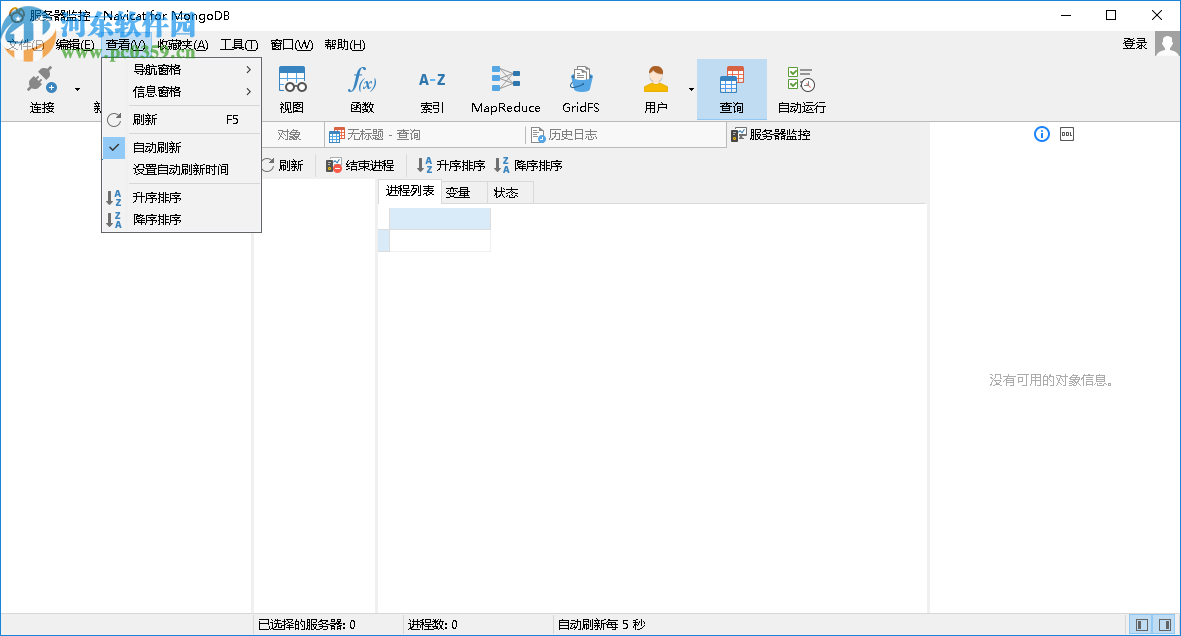
Task: Click the user avatar icon
Action: click(1167, 44)
